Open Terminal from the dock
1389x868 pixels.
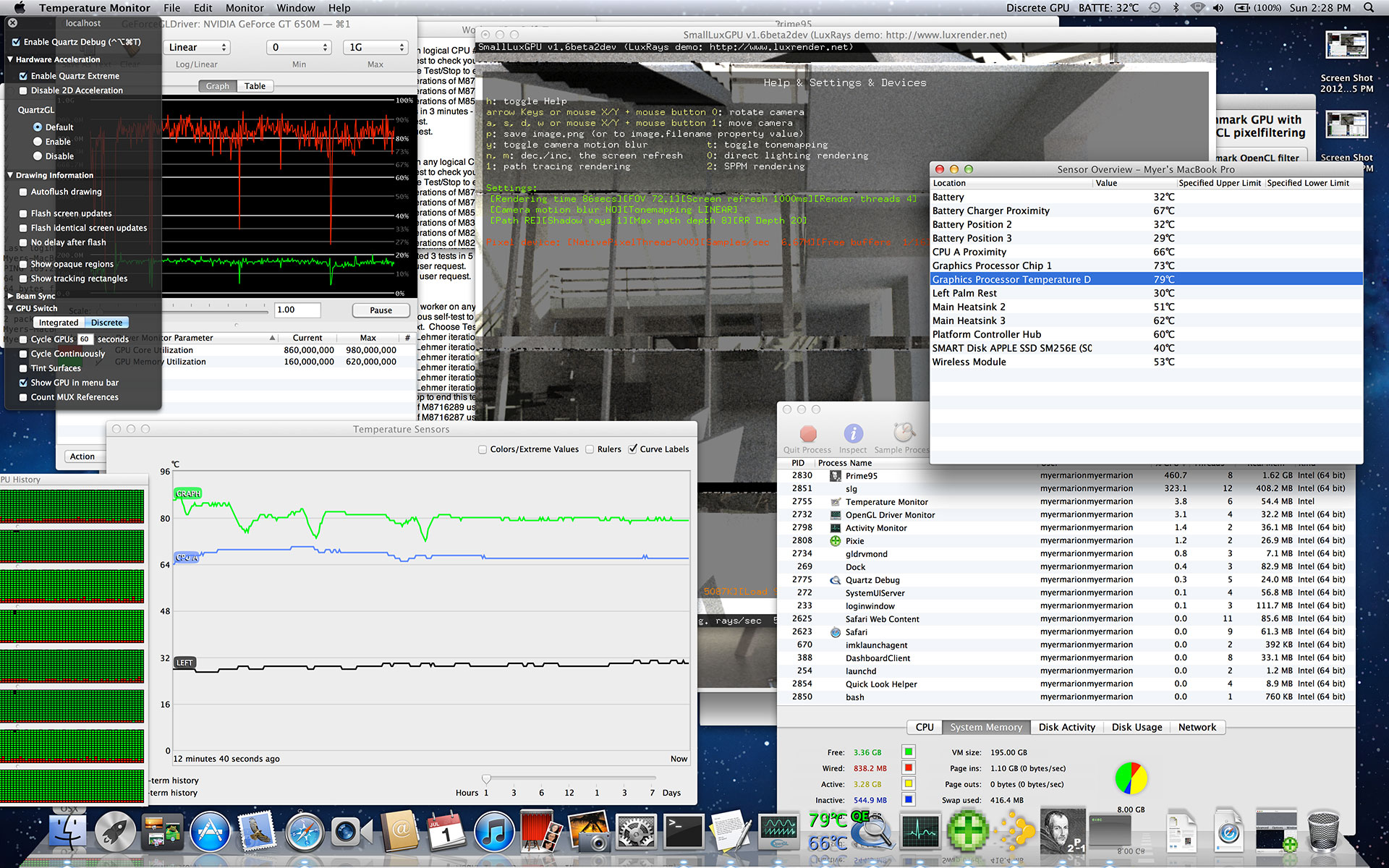[x=684, y=833]
